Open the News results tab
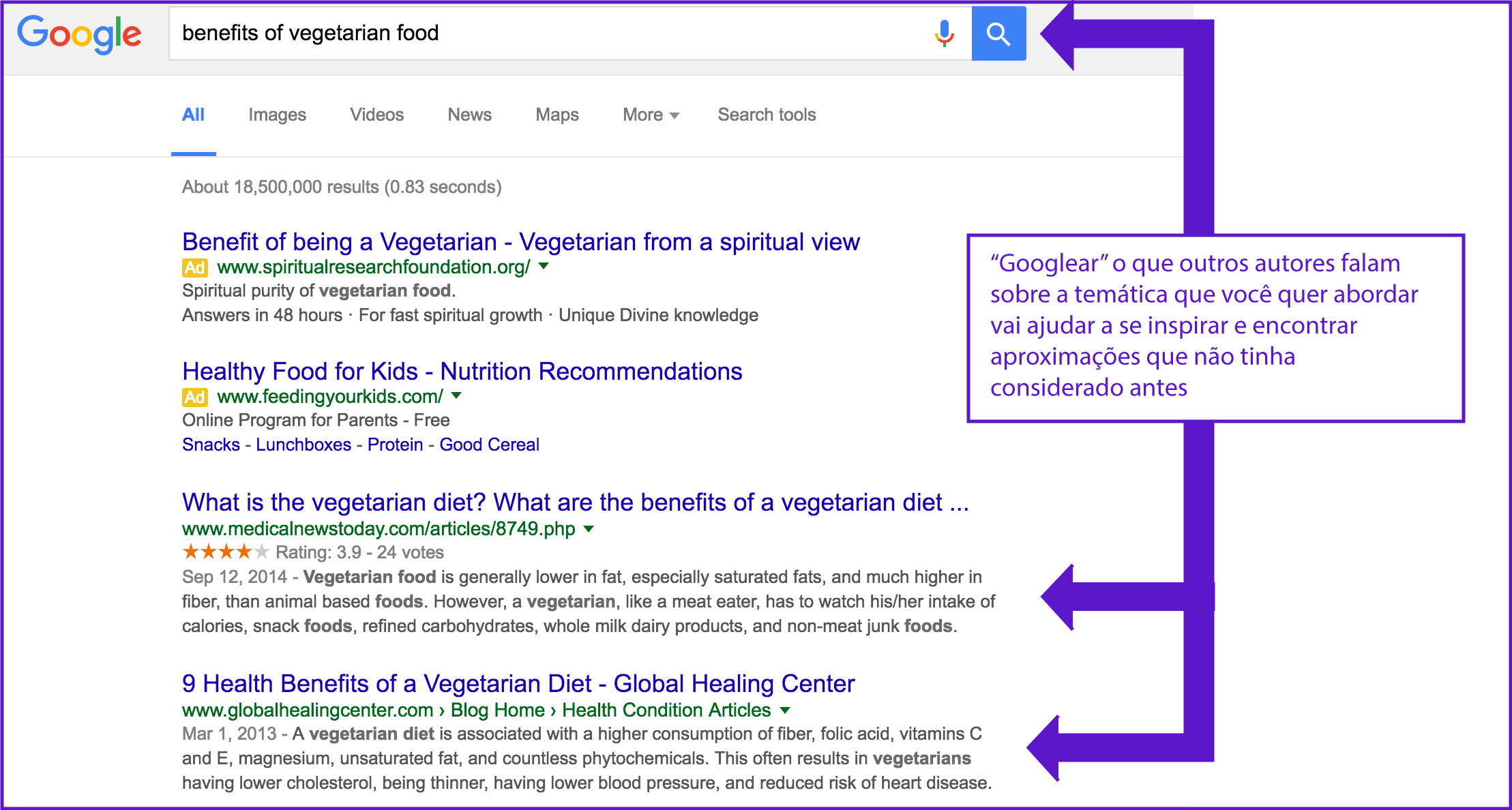This screenshot has width=1512, height=810. [x=469, y=115]
